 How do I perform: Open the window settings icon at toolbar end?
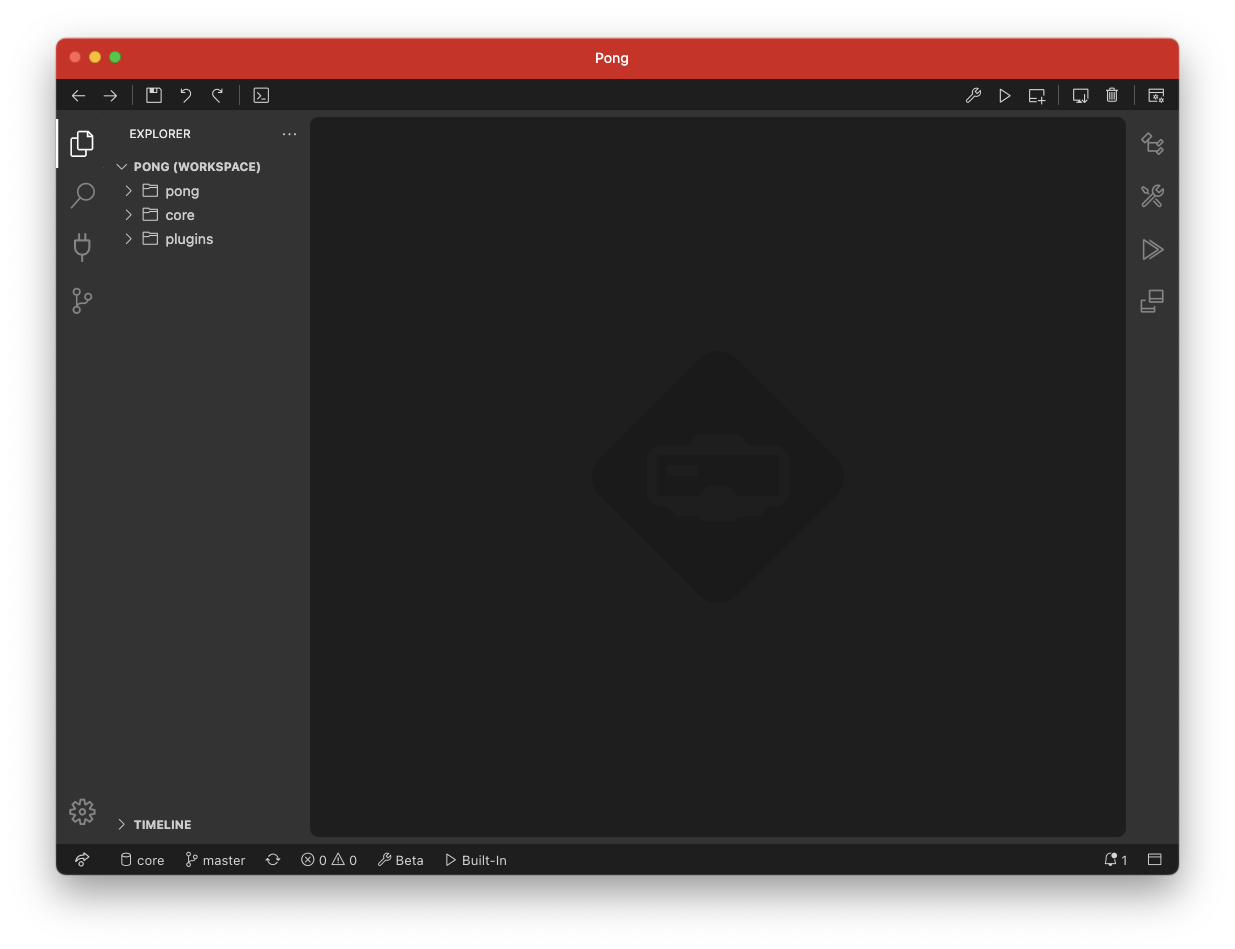tap(1156, 95)
